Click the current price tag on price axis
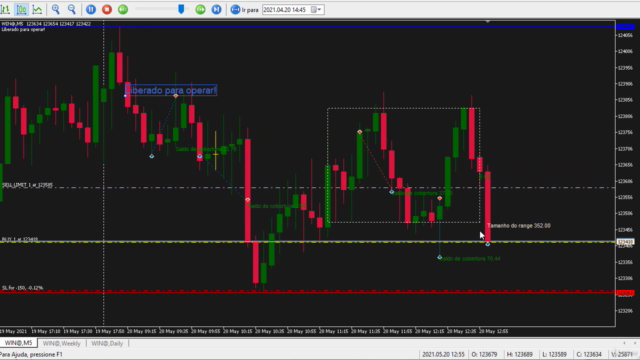 pos(625,242)
